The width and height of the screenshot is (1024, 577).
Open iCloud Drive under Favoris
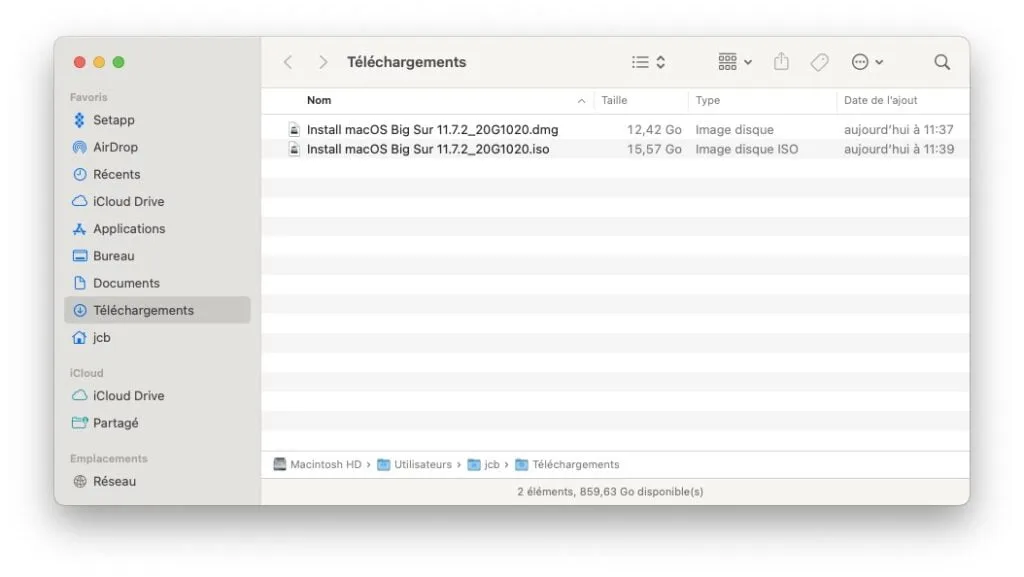tap(118, 202)
